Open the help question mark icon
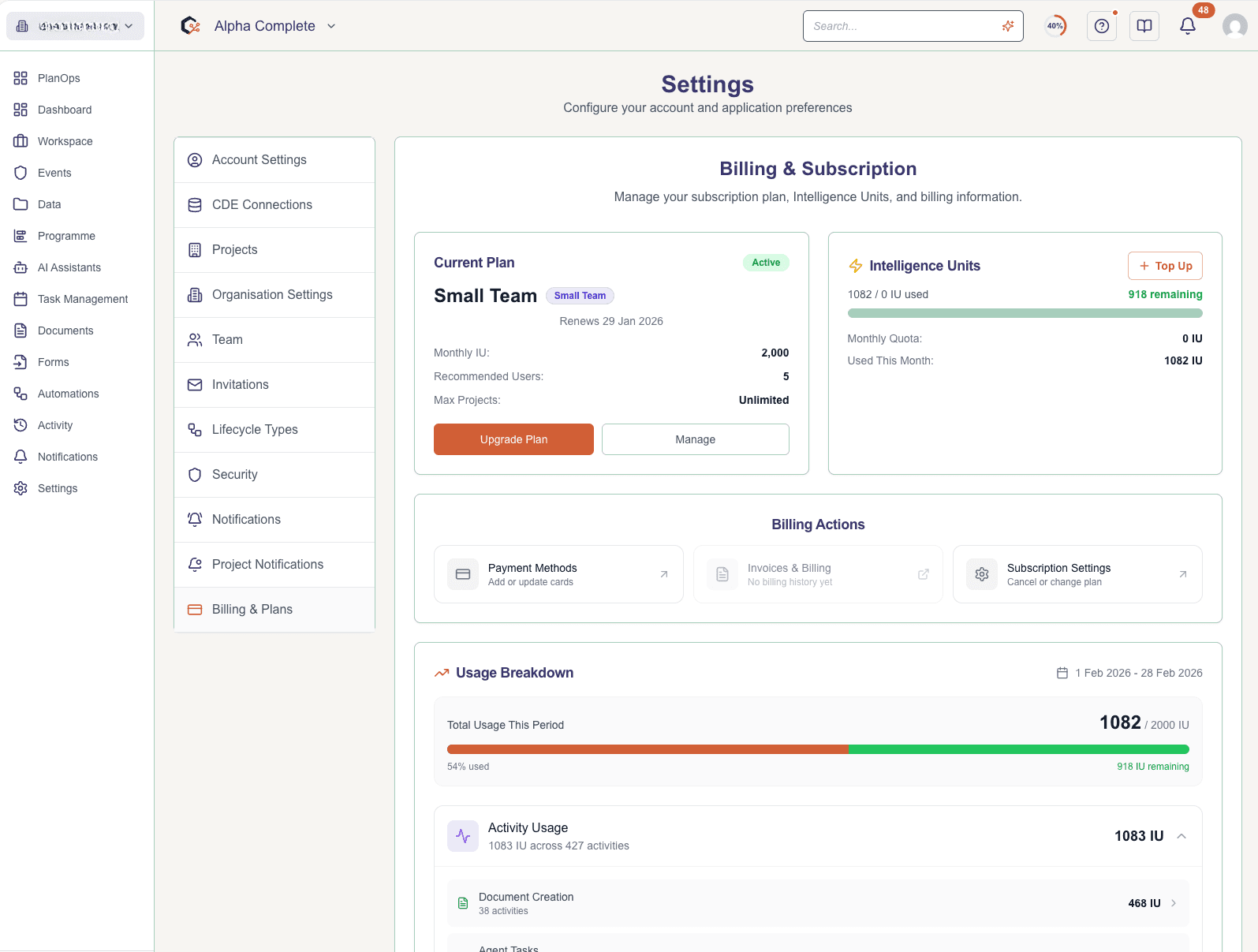The width and height of the screenshot is (1258, 952). (1102, 26)
